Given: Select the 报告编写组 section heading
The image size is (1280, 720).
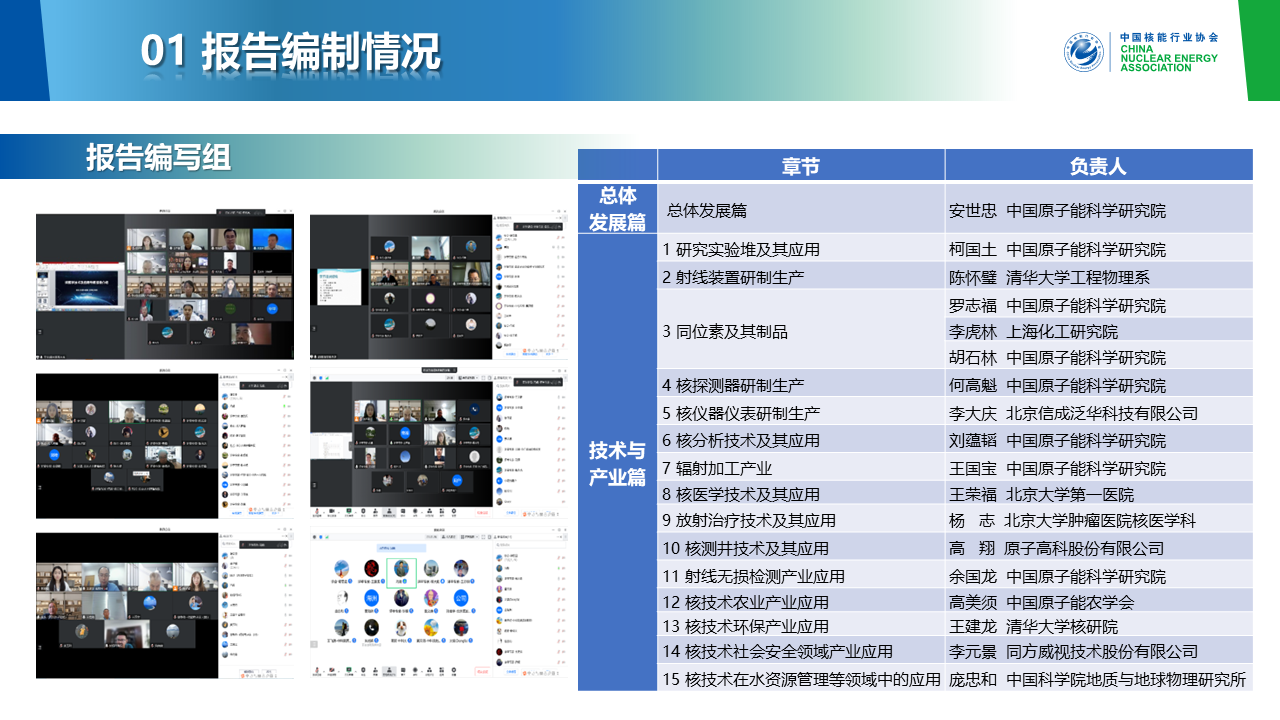Looking at the screenshot, I should coord(158,157).
